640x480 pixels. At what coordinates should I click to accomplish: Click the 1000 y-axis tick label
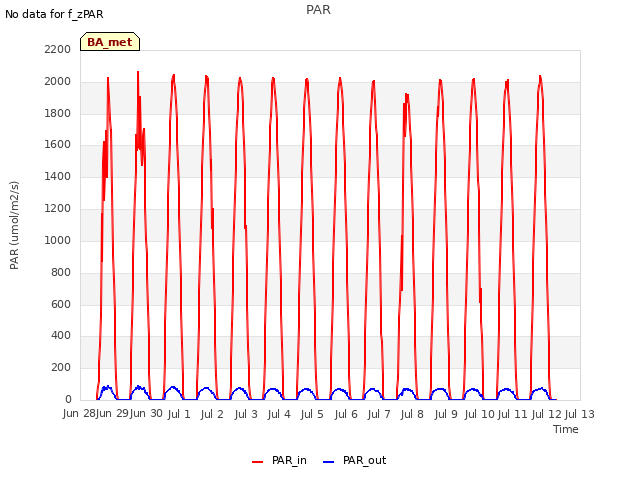58,240
